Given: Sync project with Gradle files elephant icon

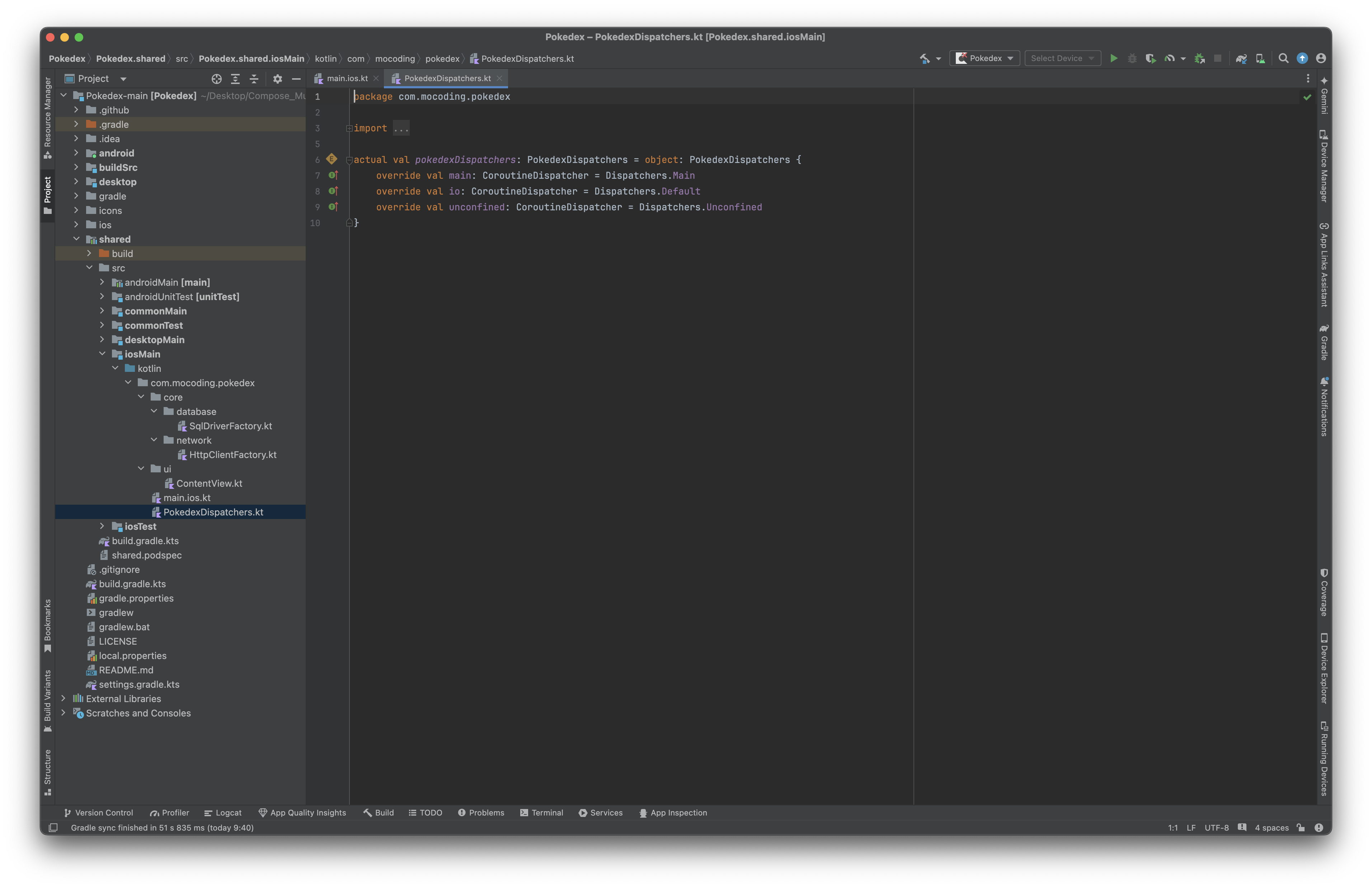Looking at the screenshot, I should point(1241,58).
